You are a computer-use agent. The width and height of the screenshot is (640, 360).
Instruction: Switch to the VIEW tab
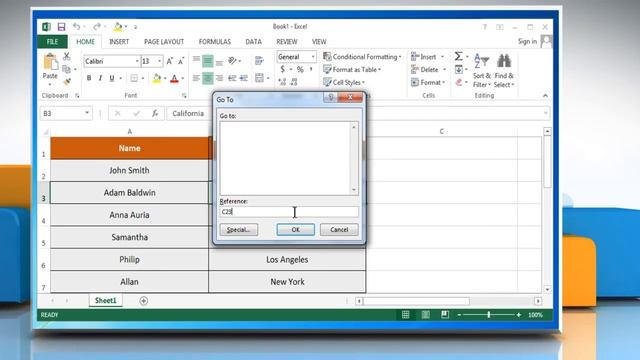(x=319, y=42)
